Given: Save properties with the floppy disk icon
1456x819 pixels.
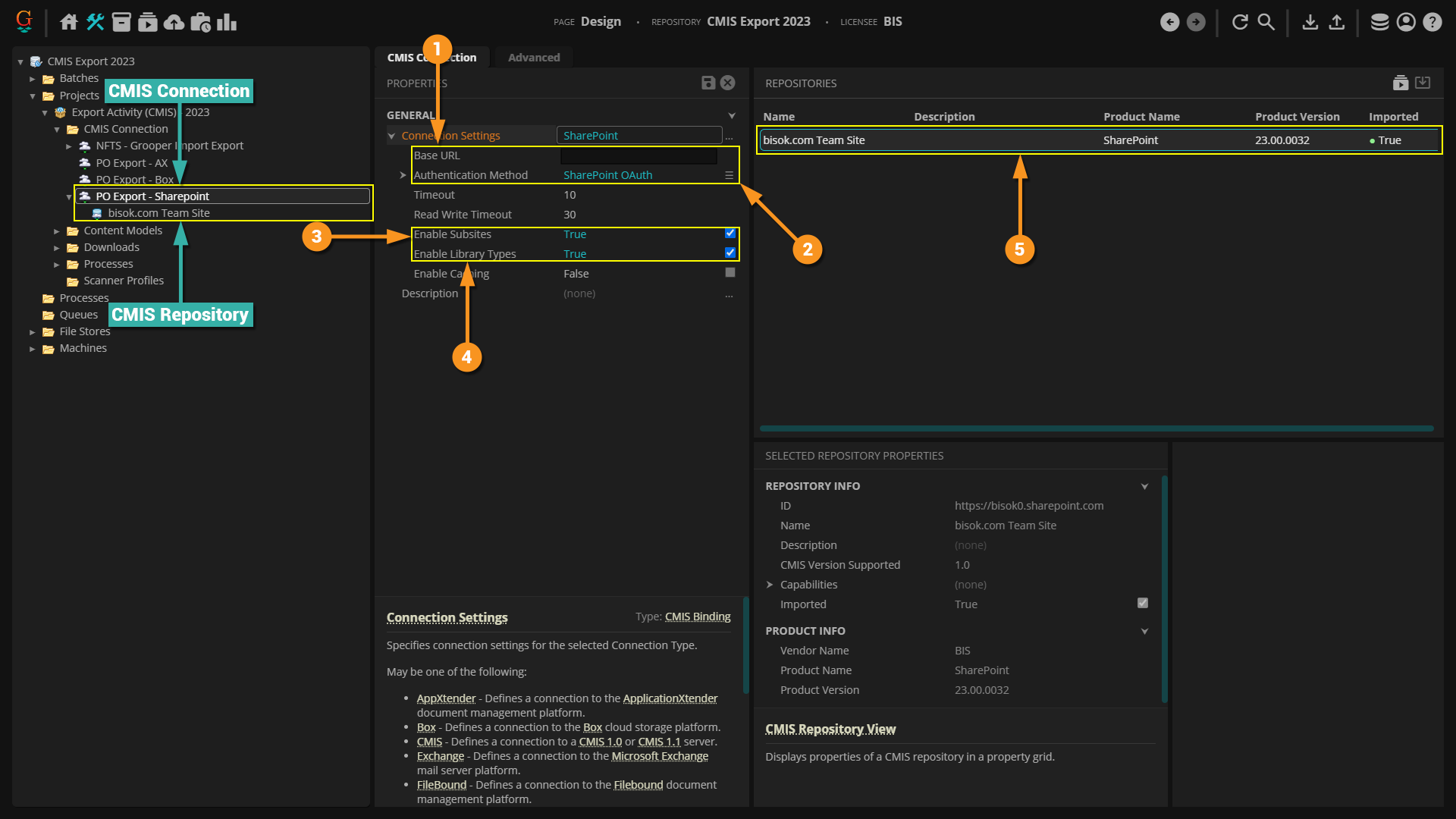Looking at the screenshot, I should 708,83.
